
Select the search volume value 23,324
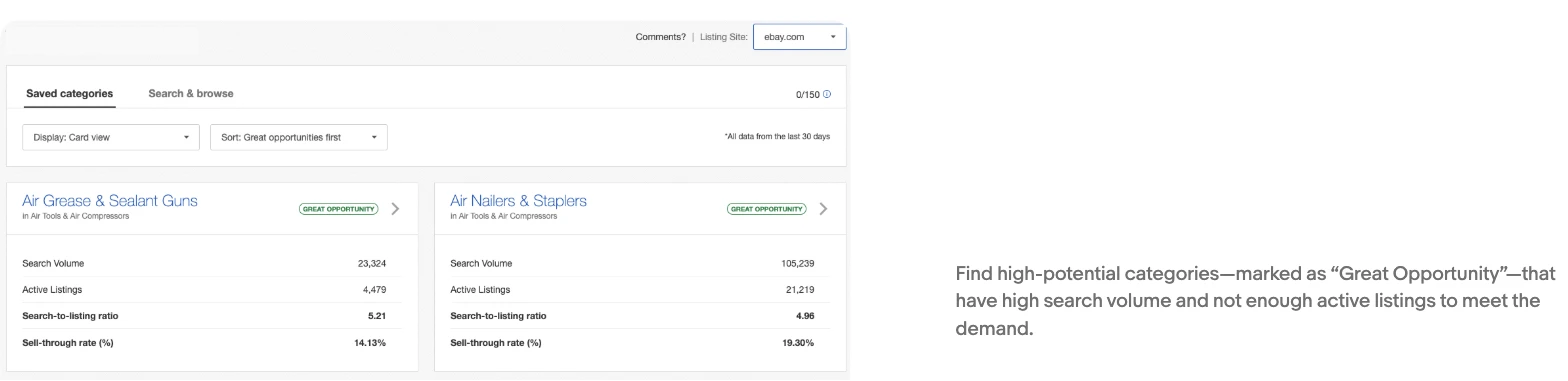point(372,264)
